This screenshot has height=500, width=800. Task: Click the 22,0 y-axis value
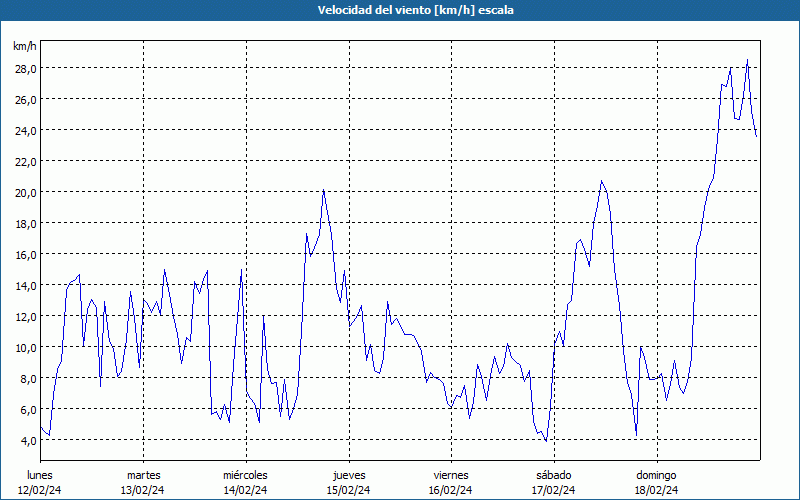tap(26, 162)
